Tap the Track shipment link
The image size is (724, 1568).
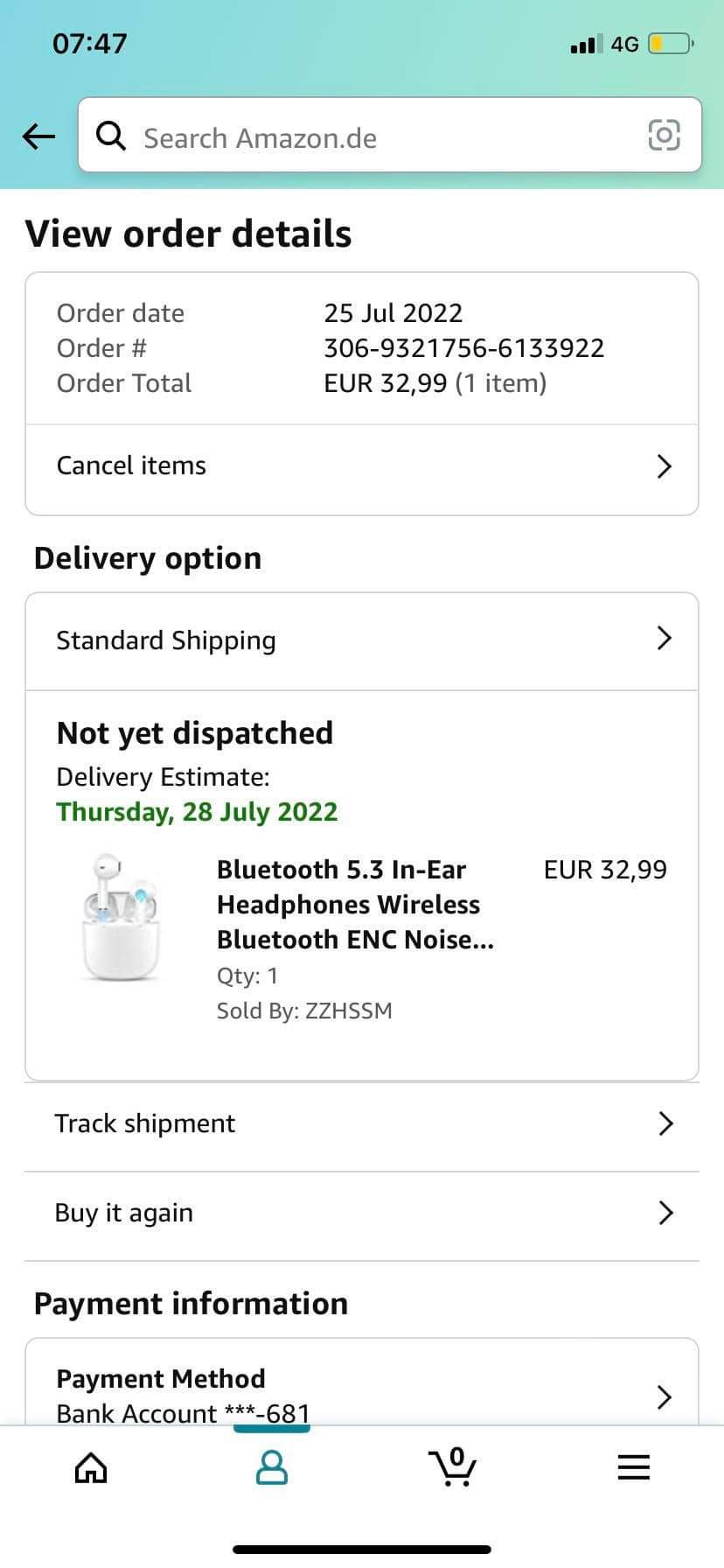point(145,1123)
